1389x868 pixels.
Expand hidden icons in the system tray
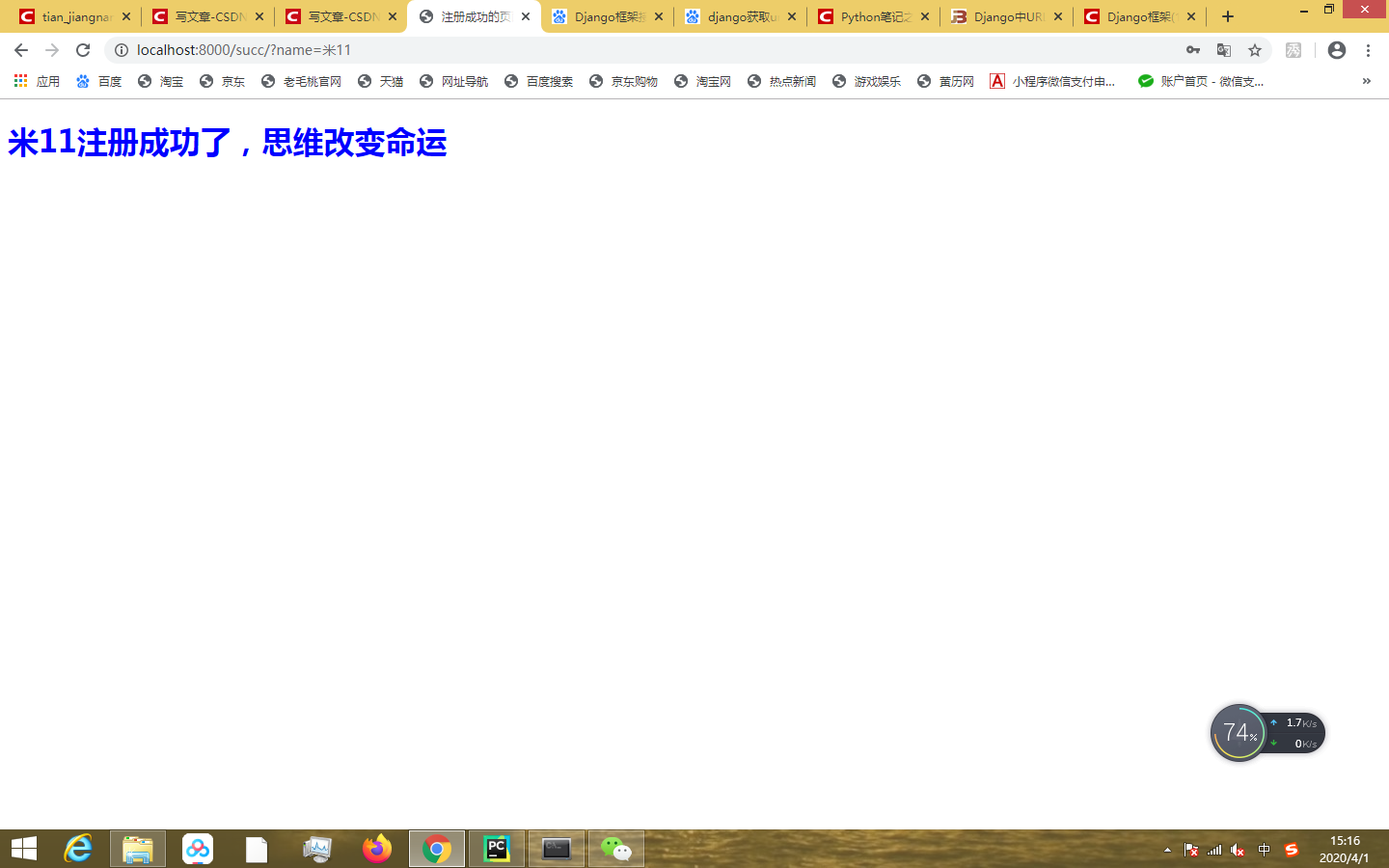[x=1165, y=850]
